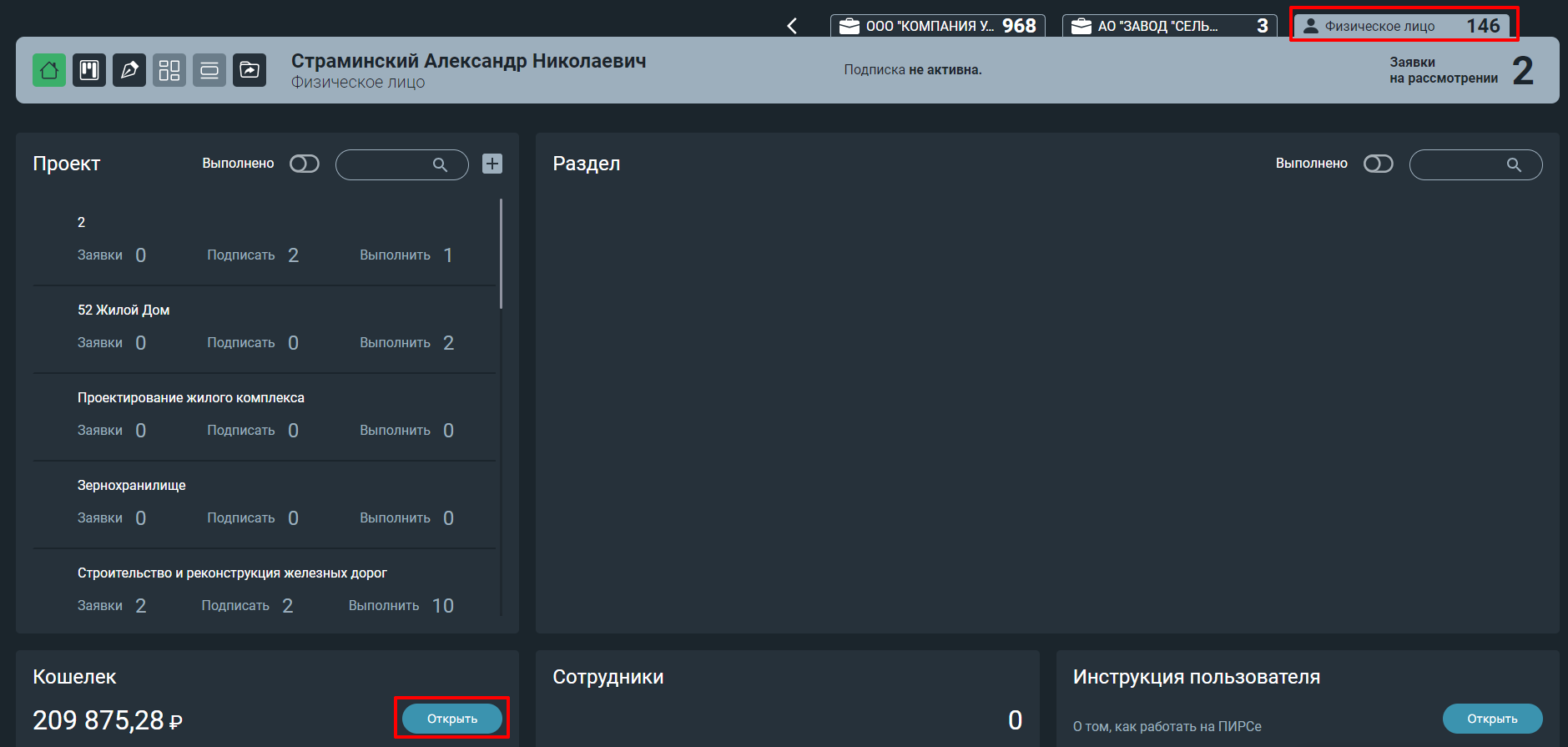Select project Зернохранилище
This screenshot has height=747, width=1568.
pyautogui.click(x=265, y=505)
